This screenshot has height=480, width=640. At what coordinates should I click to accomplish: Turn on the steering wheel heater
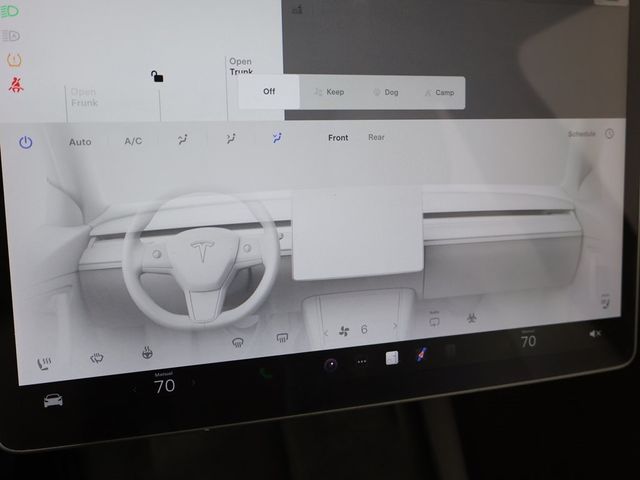pyautogui.click(x=147, y=352)
